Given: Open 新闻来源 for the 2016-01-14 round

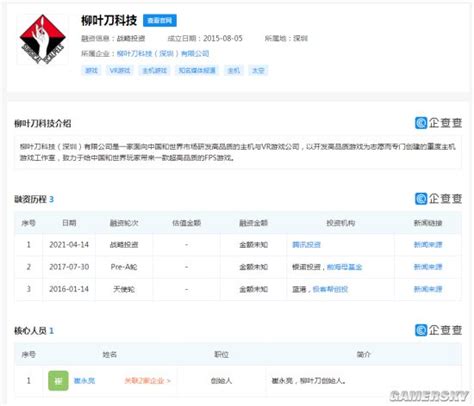Looking at the screenshot, I should coord(428,289).
